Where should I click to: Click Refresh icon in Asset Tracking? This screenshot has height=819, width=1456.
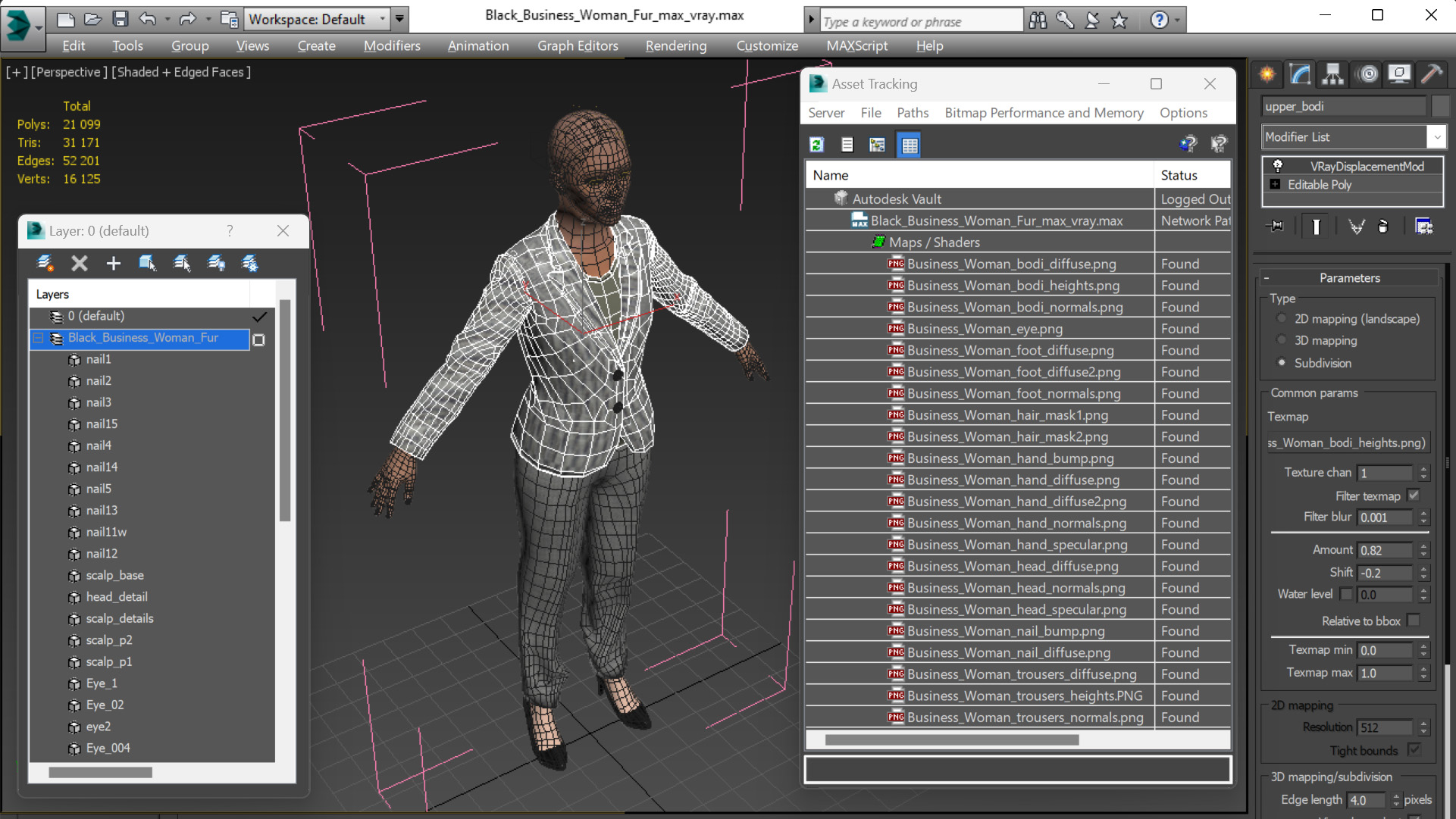click(x=816, y=144)
